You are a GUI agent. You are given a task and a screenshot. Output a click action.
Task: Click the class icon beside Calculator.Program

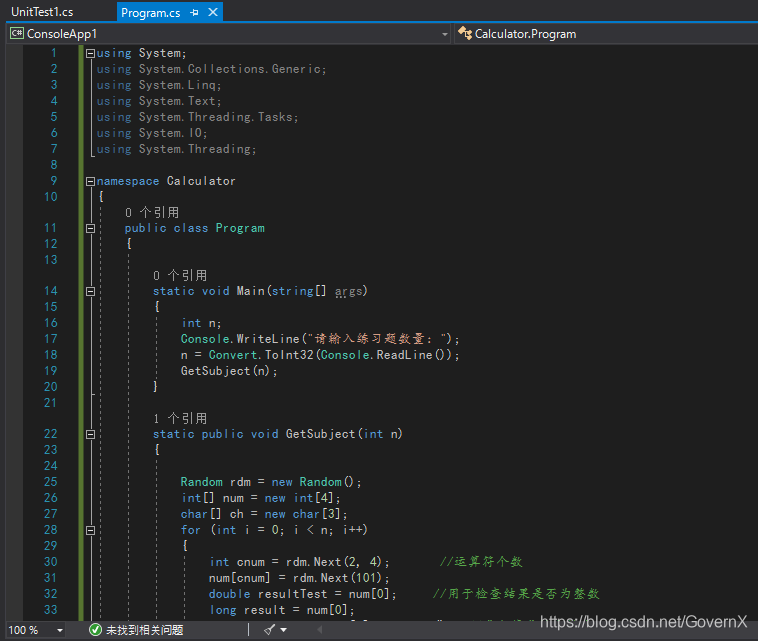pyautogui.click(x=465, y=33)
